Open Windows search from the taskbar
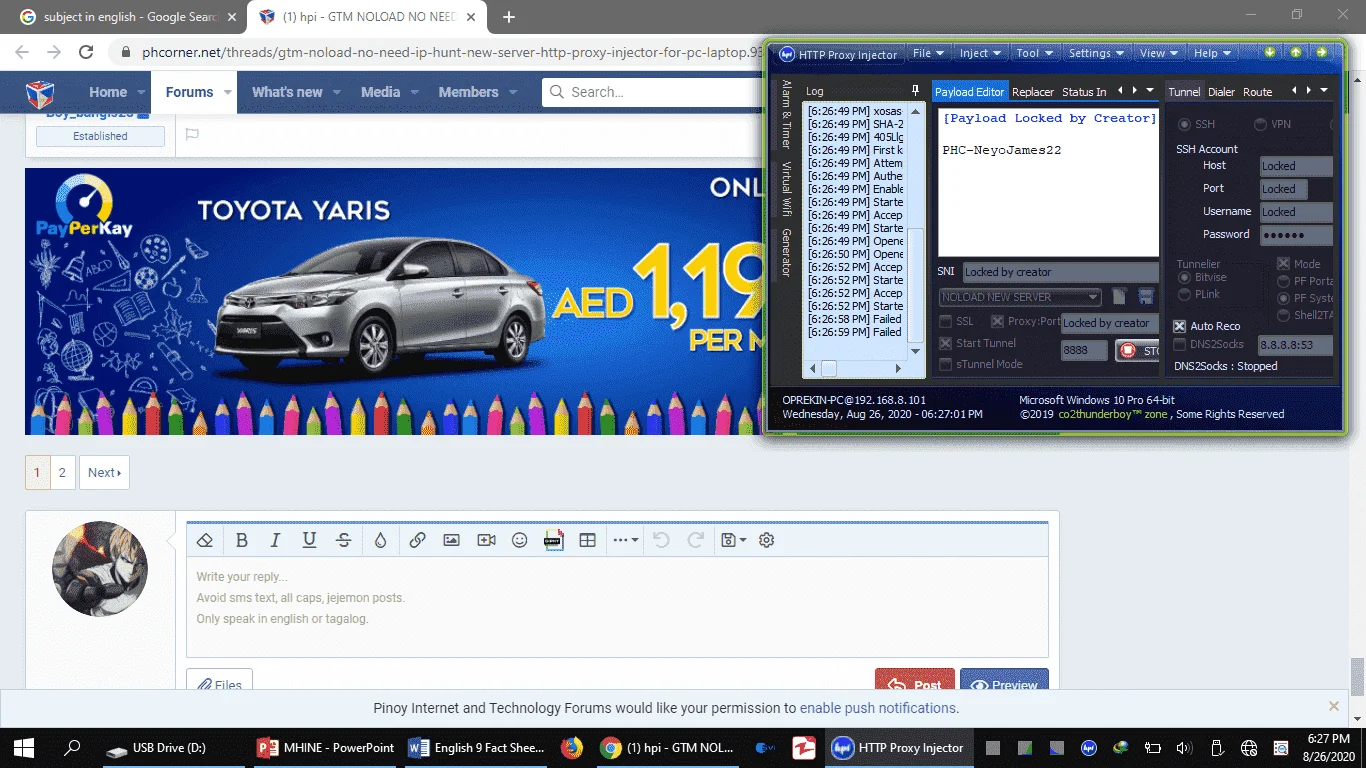Screen dimensions: 1366x768 click(x=72, y=747)
